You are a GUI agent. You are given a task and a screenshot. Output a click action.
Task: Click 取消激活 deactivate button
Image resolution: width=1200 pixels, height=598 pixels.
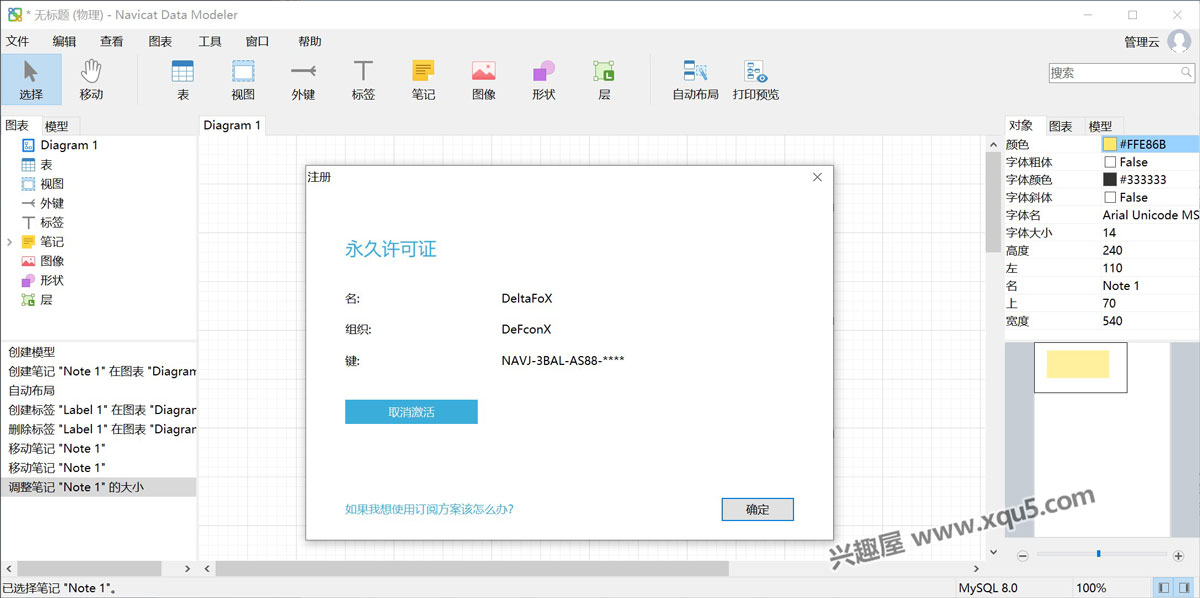click(x=411, y=412)
